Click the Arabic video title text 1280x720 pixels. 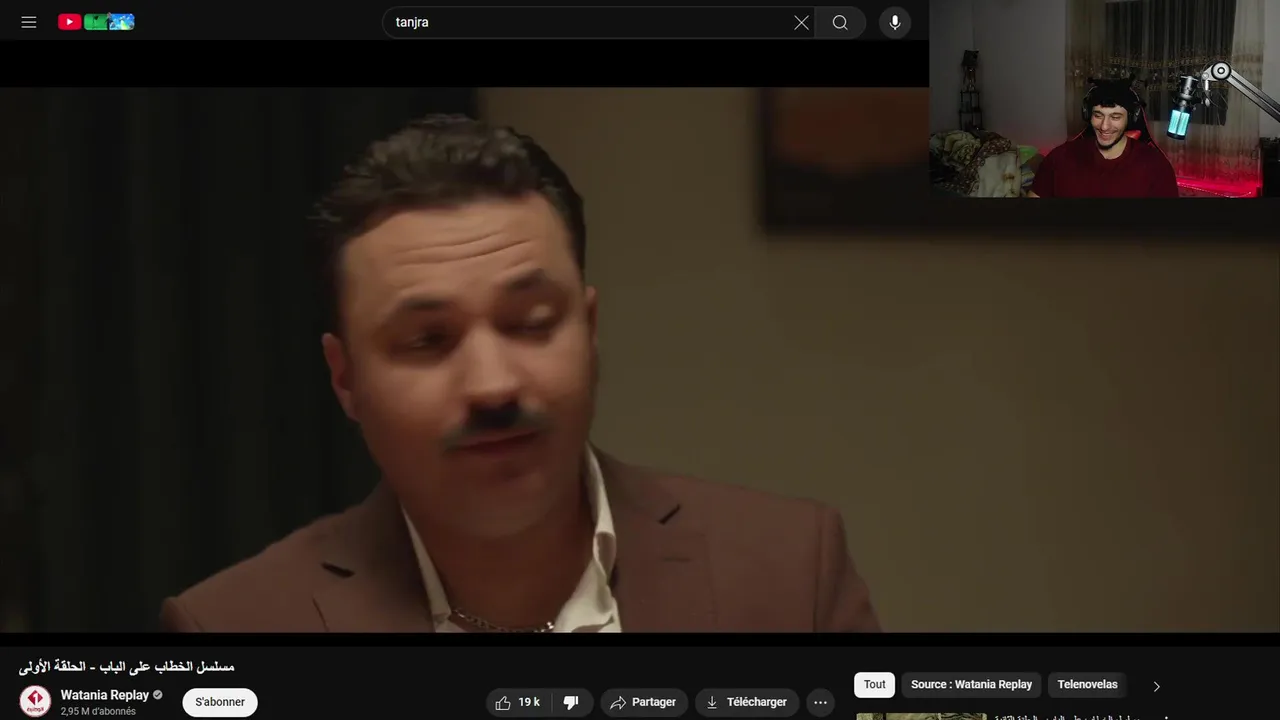(126, 666)
